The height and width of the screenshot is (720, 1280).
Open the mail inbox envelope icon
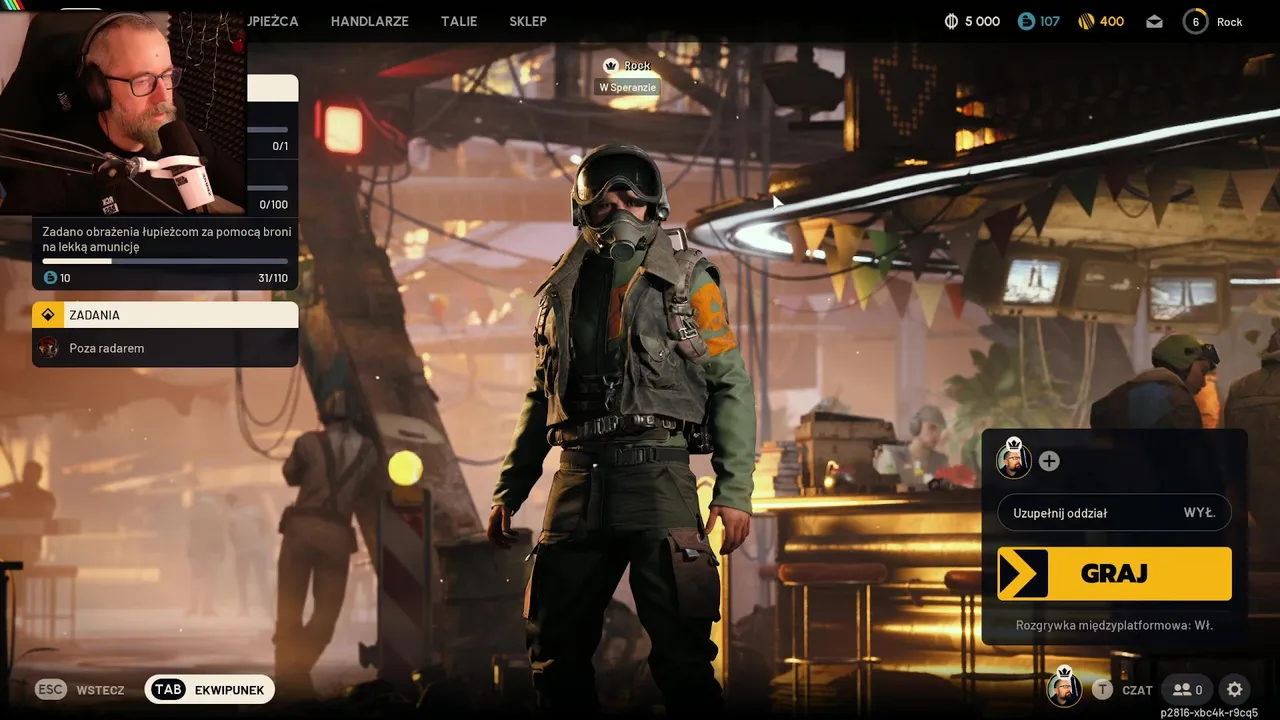click(1155, 21)
